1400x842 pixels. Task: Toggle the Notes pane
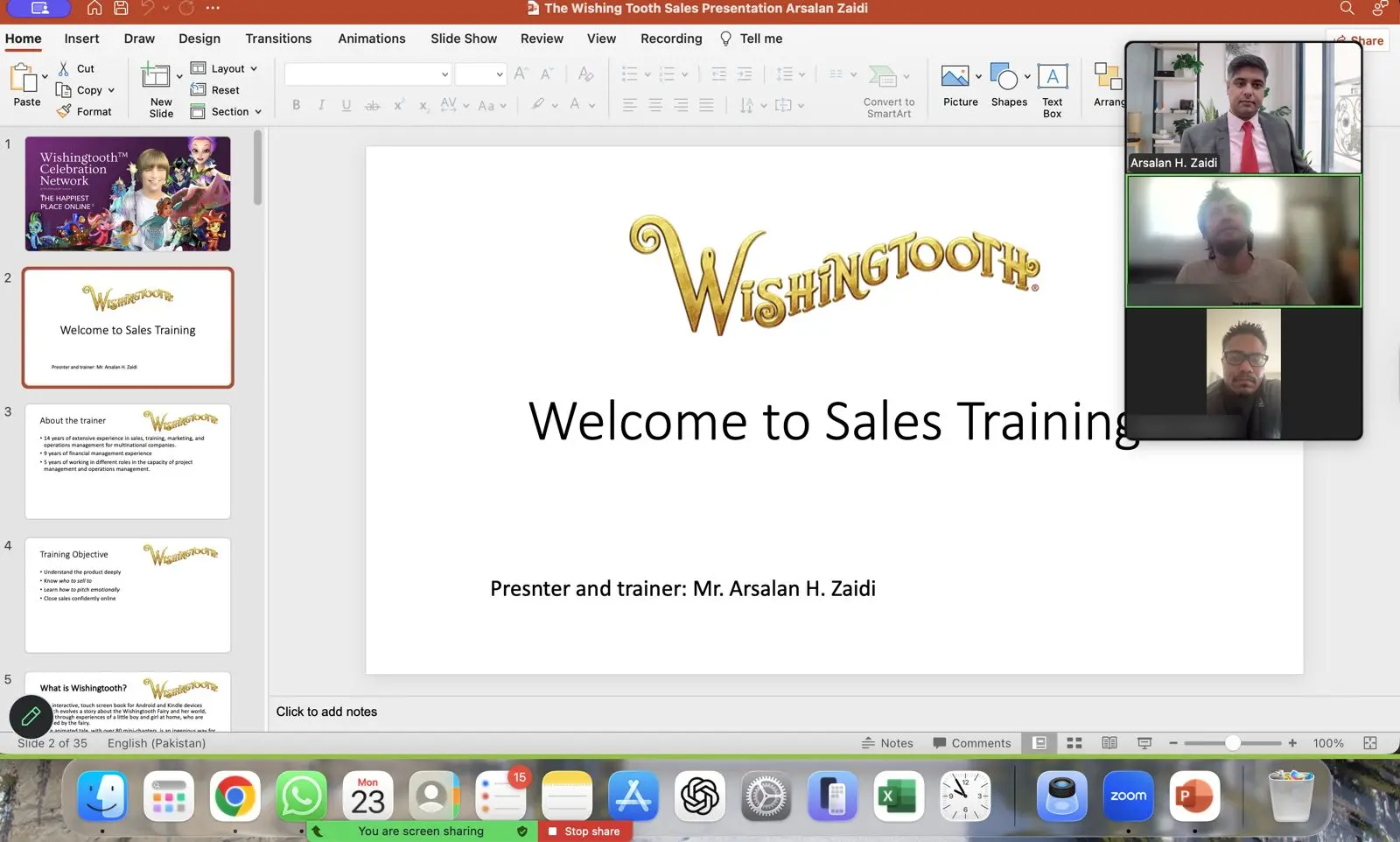point(887,743)
